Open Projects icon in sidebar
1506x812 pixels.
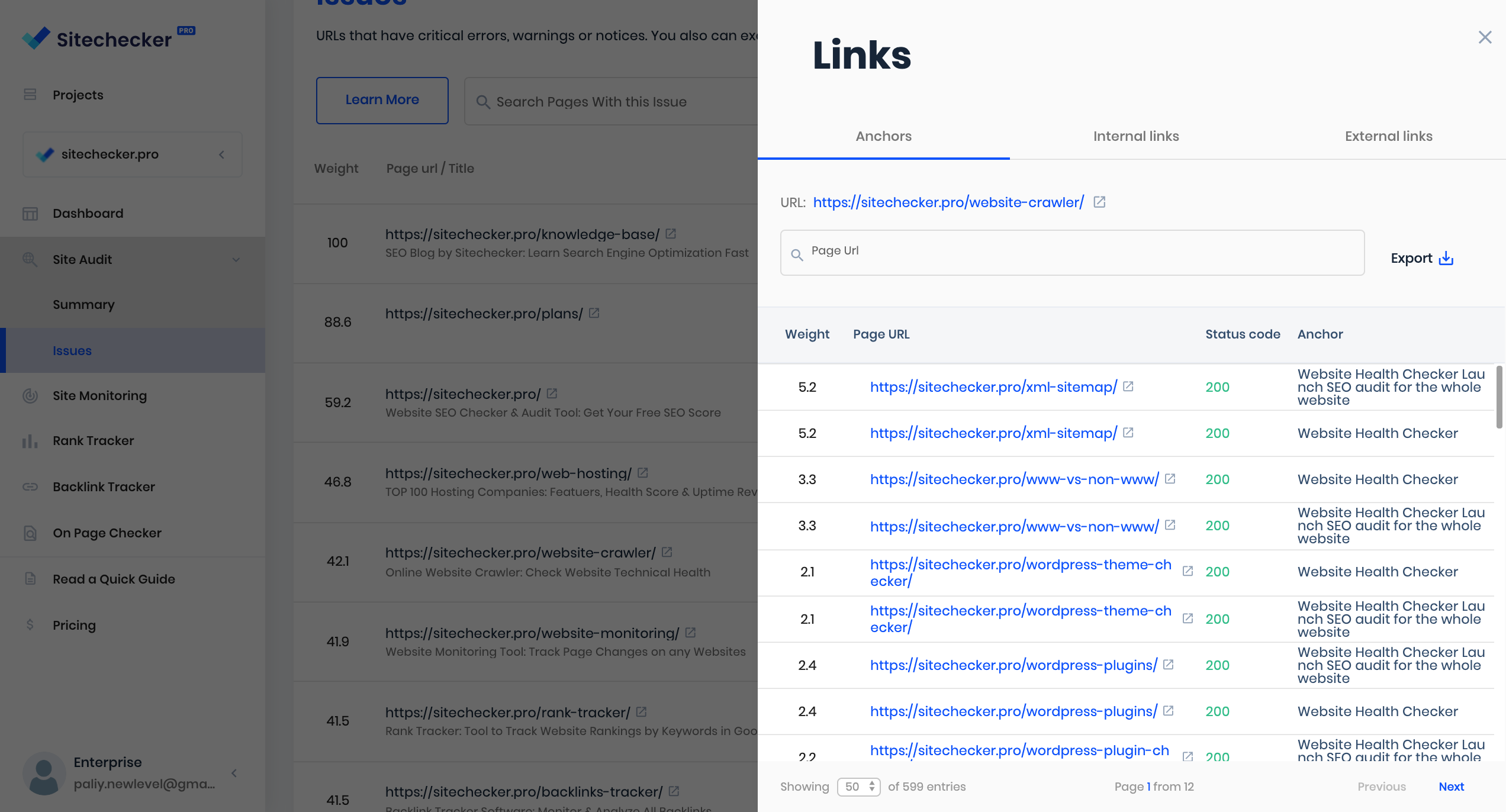click(30, 95)
